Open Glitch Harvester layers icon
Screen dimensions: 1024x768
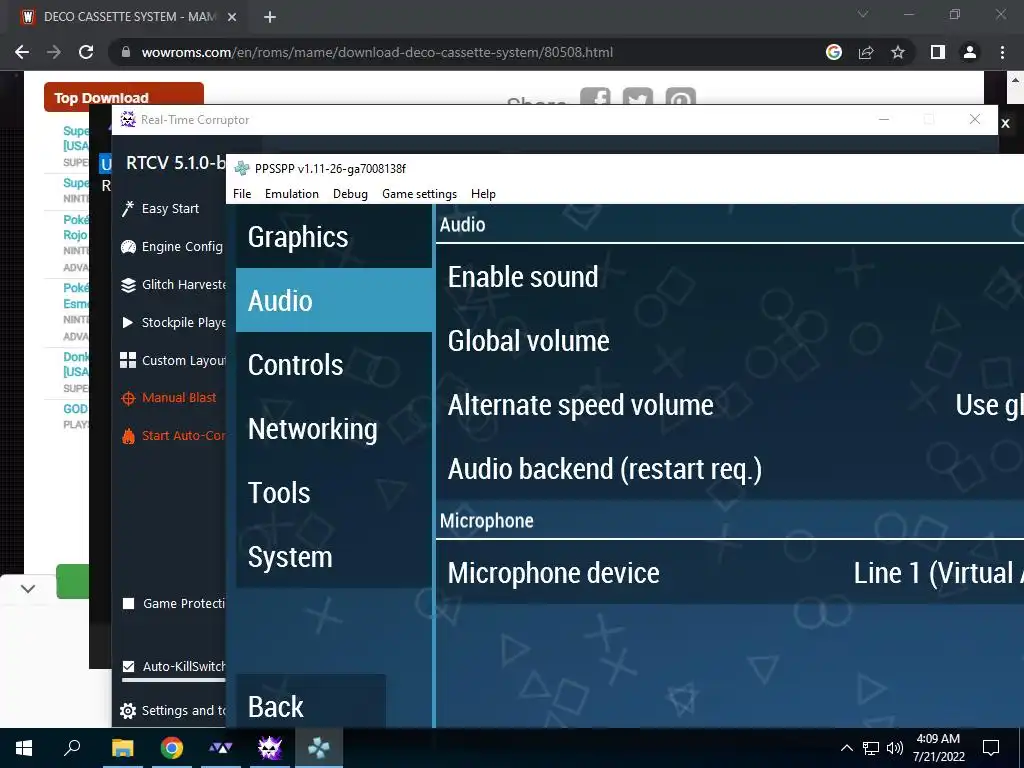[x=128, y=285]
